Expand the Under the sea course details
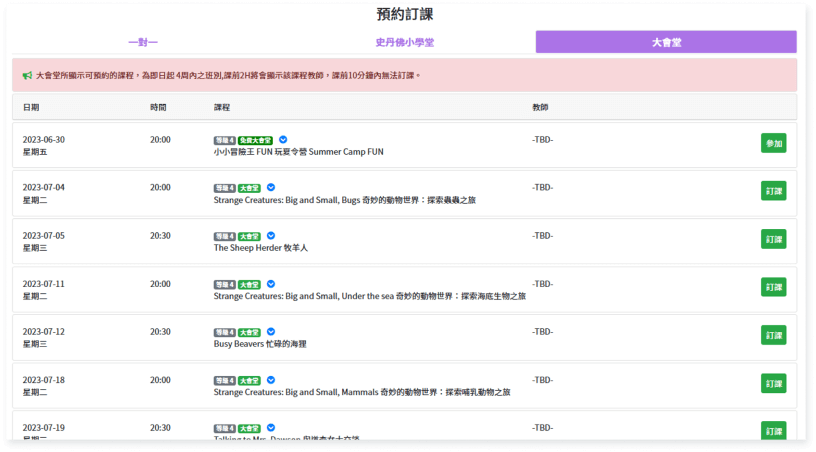Screen dimensions: 816x452 (x=270, y=284)
